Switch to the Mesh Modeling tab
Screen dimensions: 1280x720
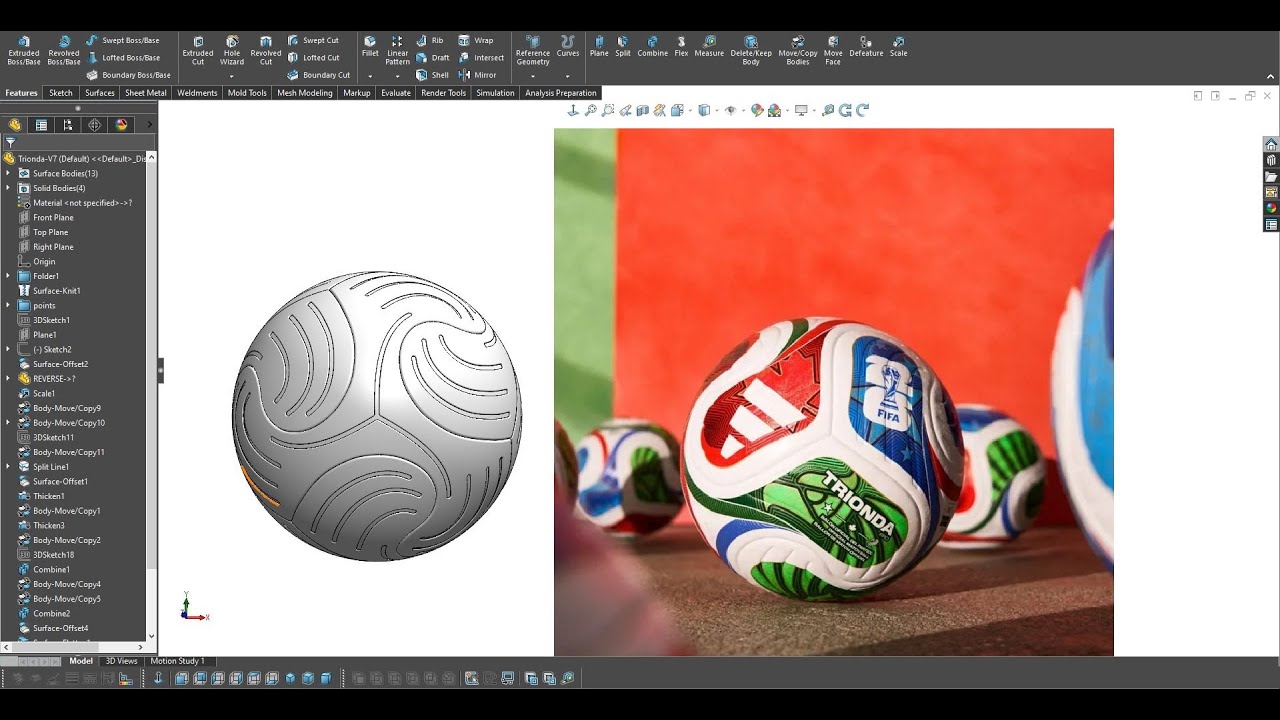(x=305, y=93)
